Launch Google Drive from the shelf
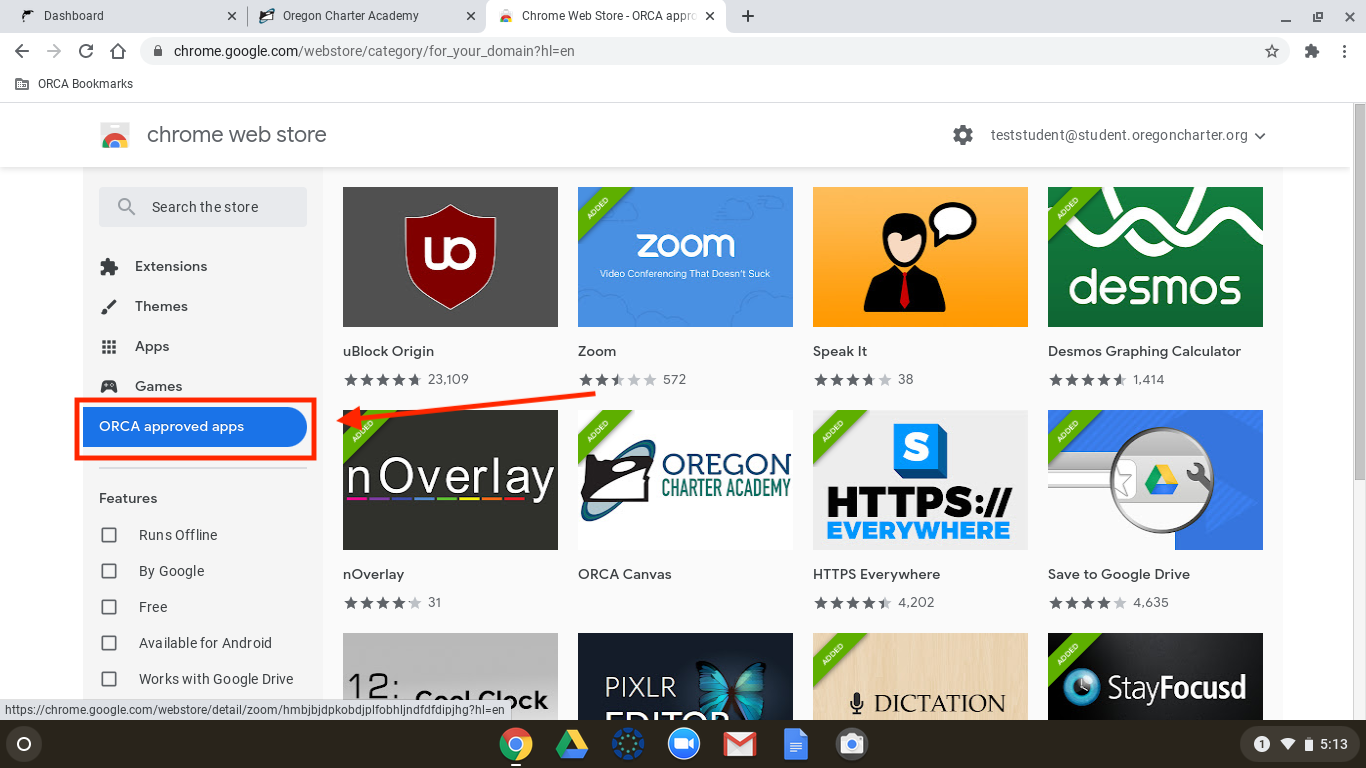 572,744
